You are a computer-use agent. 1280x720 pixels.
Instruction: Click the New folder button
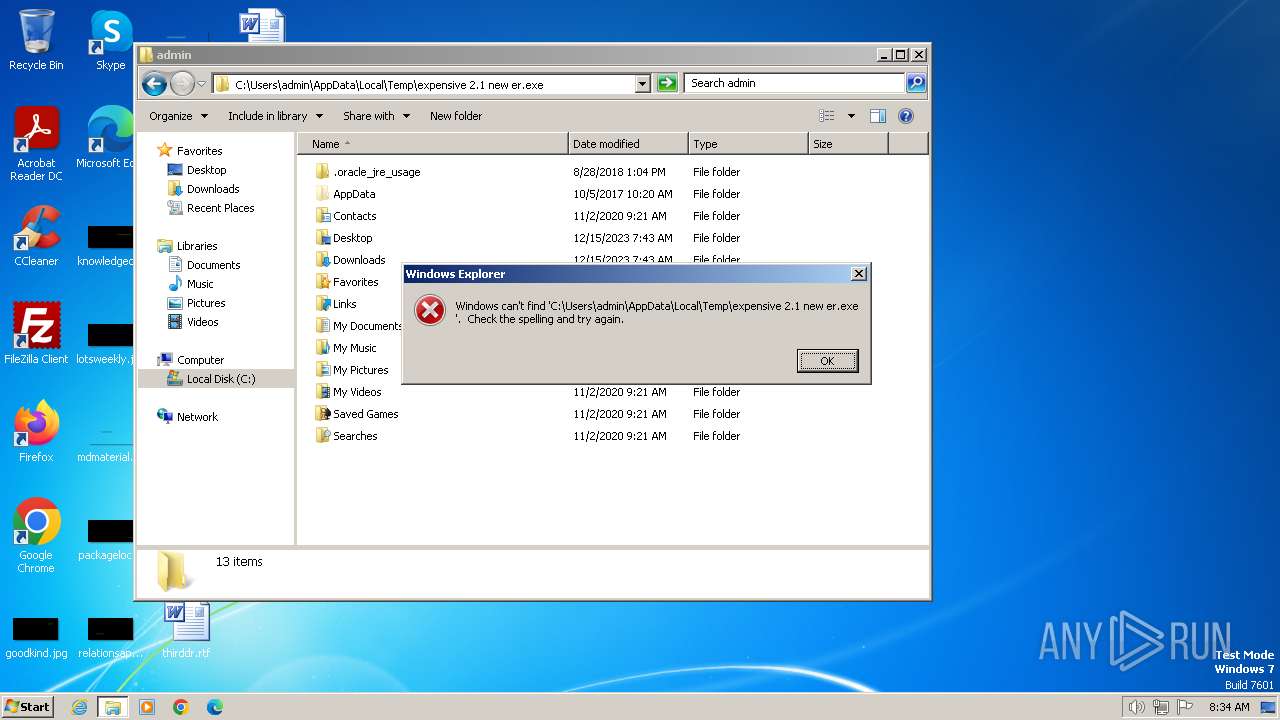pos(456,116)
